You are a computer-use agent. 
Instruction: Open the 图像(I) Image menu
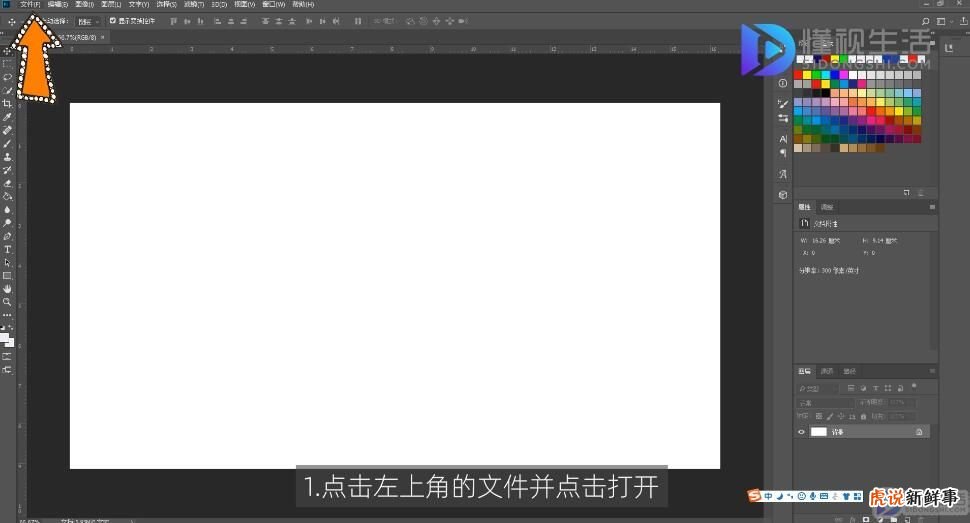pyautogui.click(x=84, y=4)
